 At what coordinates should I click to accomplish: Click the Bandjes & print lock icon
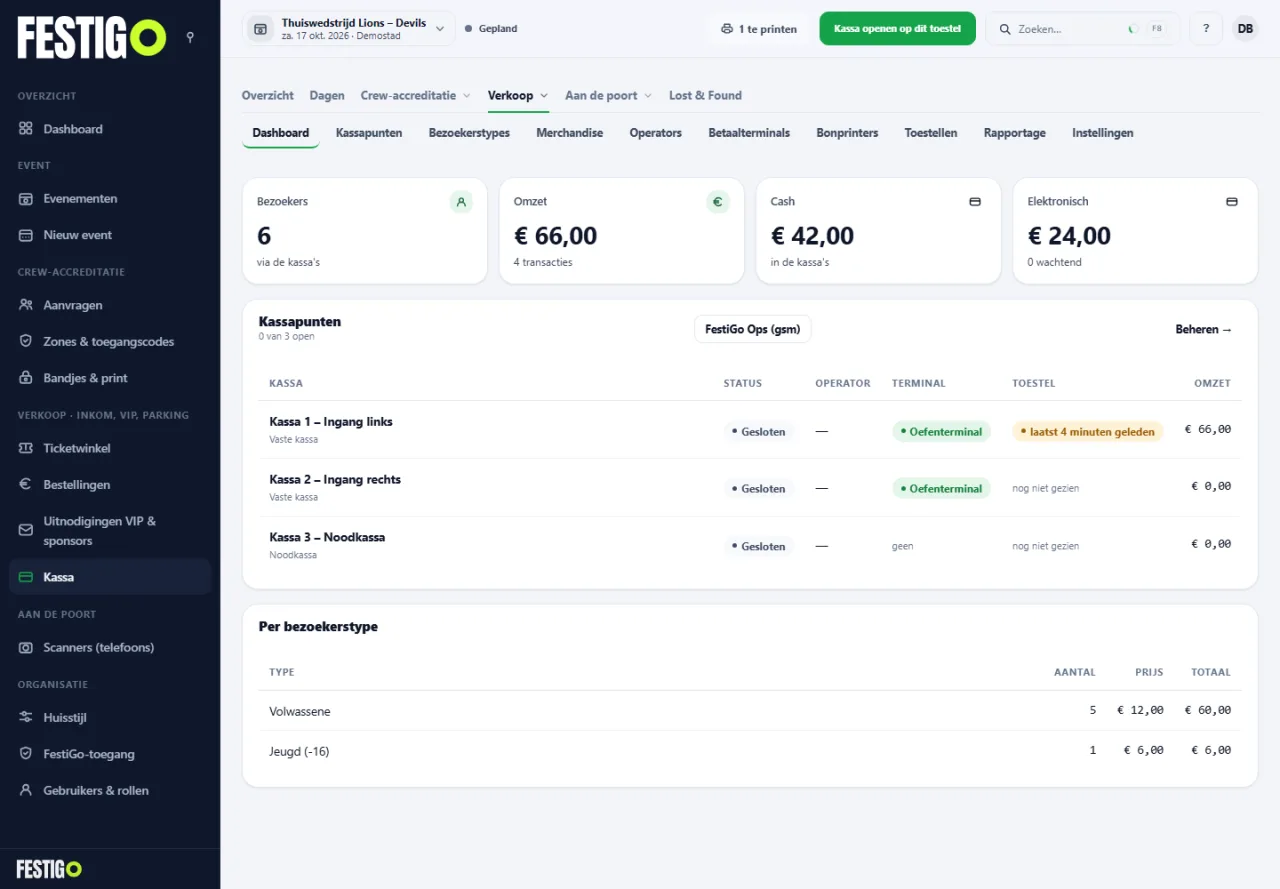(x=26, y=378)
